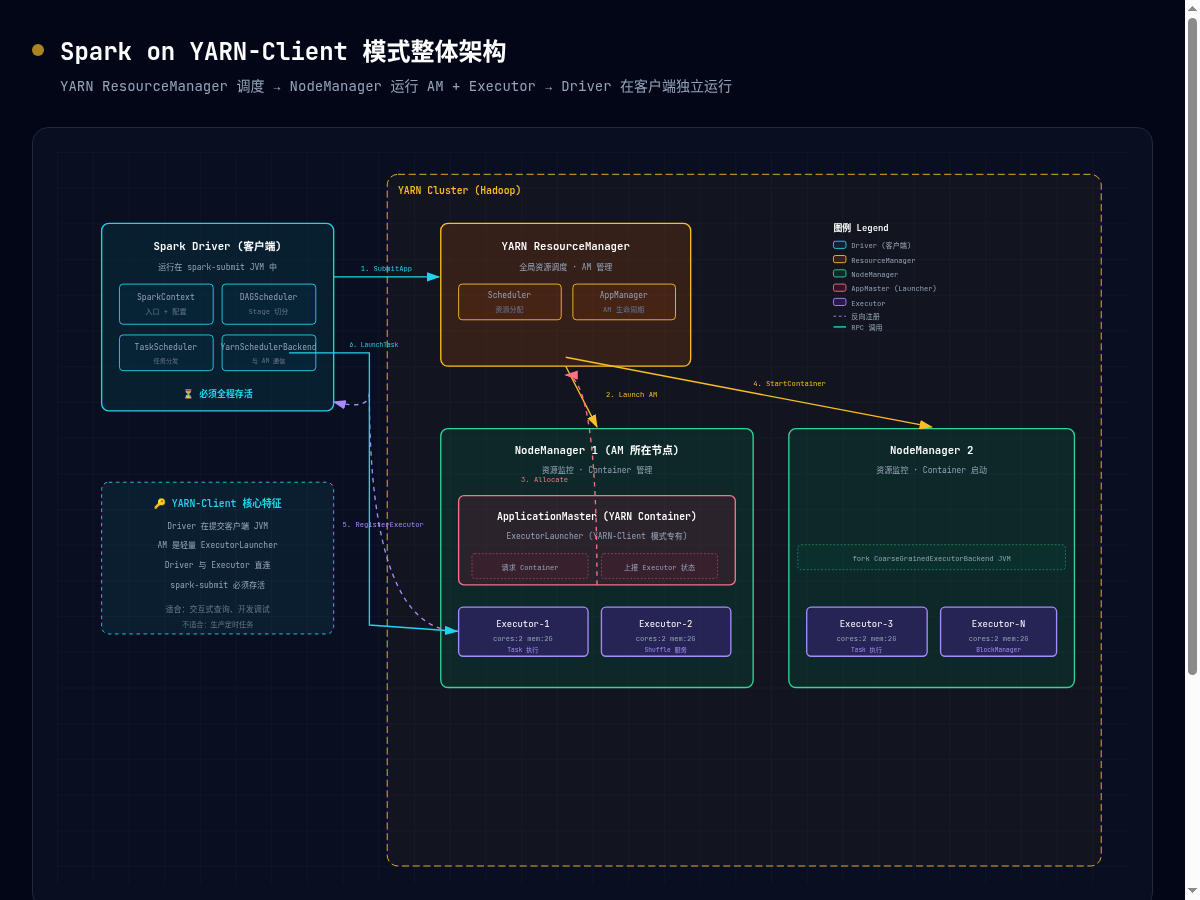Click the 反向注册 legend label
The image size is (1200, 900).
[865, 316]
